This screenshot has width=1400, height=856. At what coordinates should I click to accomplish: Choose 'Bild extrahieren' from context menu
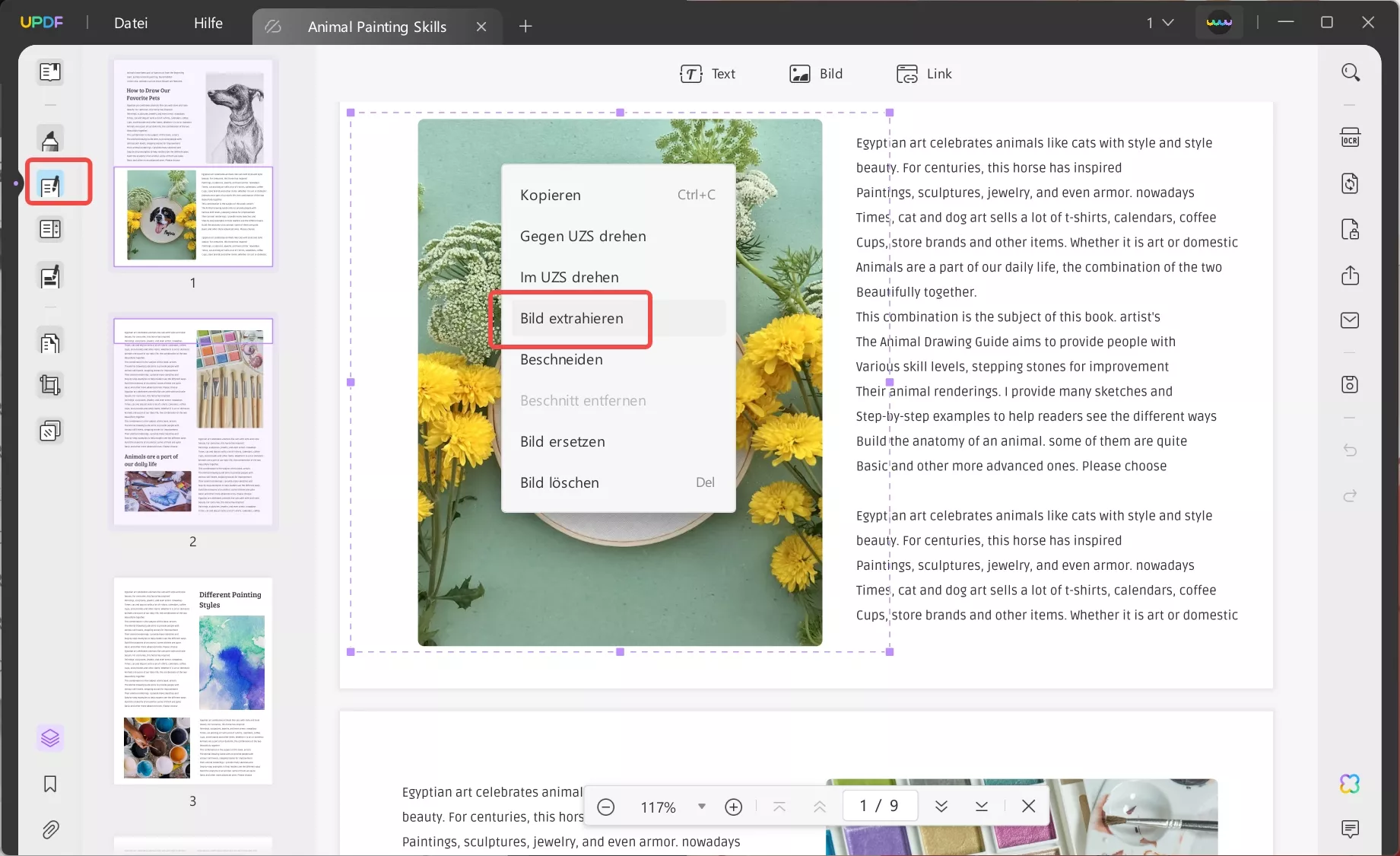pyautogui.click(x=572, y=319)
